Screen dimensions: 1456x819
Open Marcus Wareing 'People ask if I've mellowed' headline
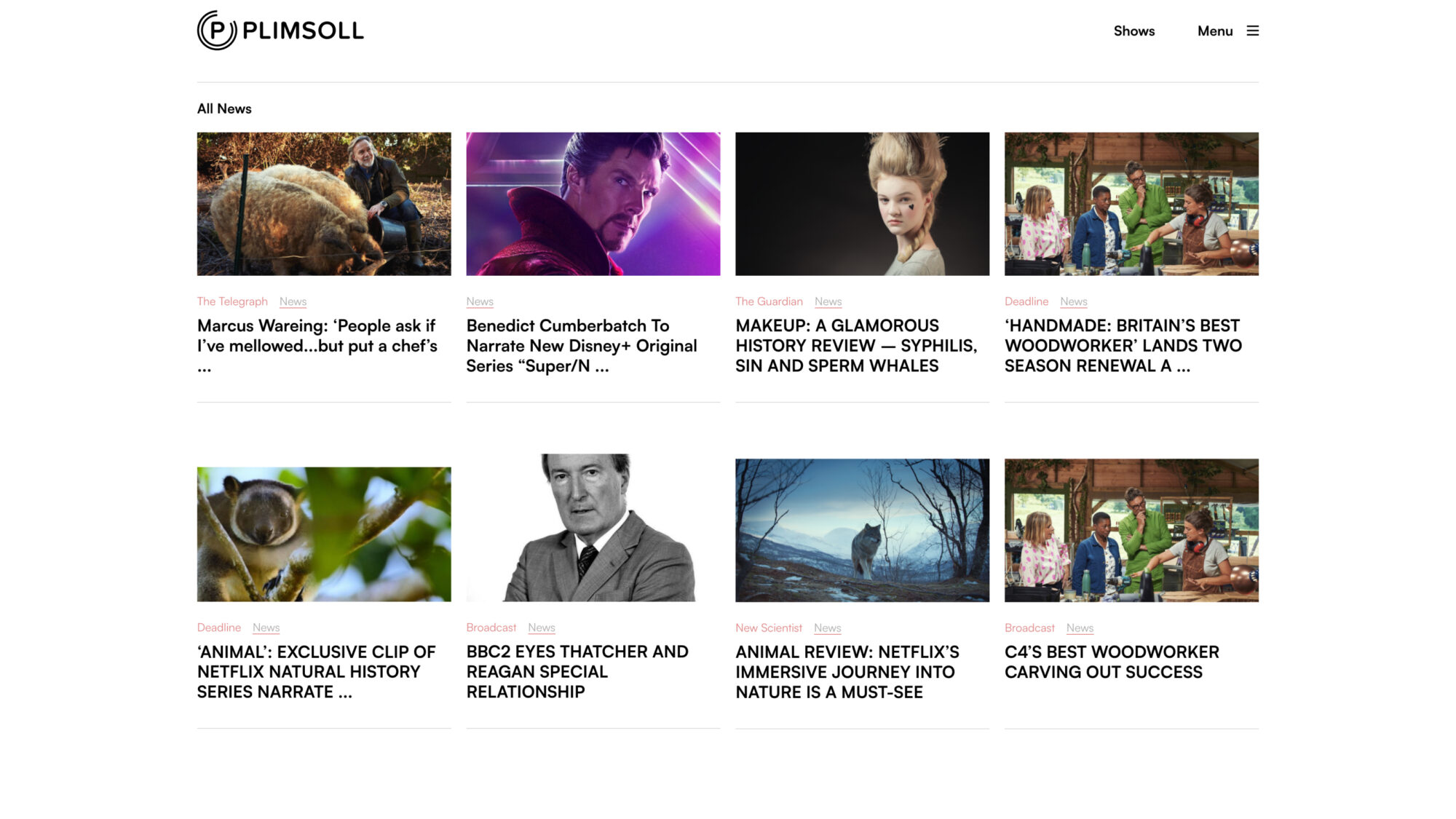317,346
